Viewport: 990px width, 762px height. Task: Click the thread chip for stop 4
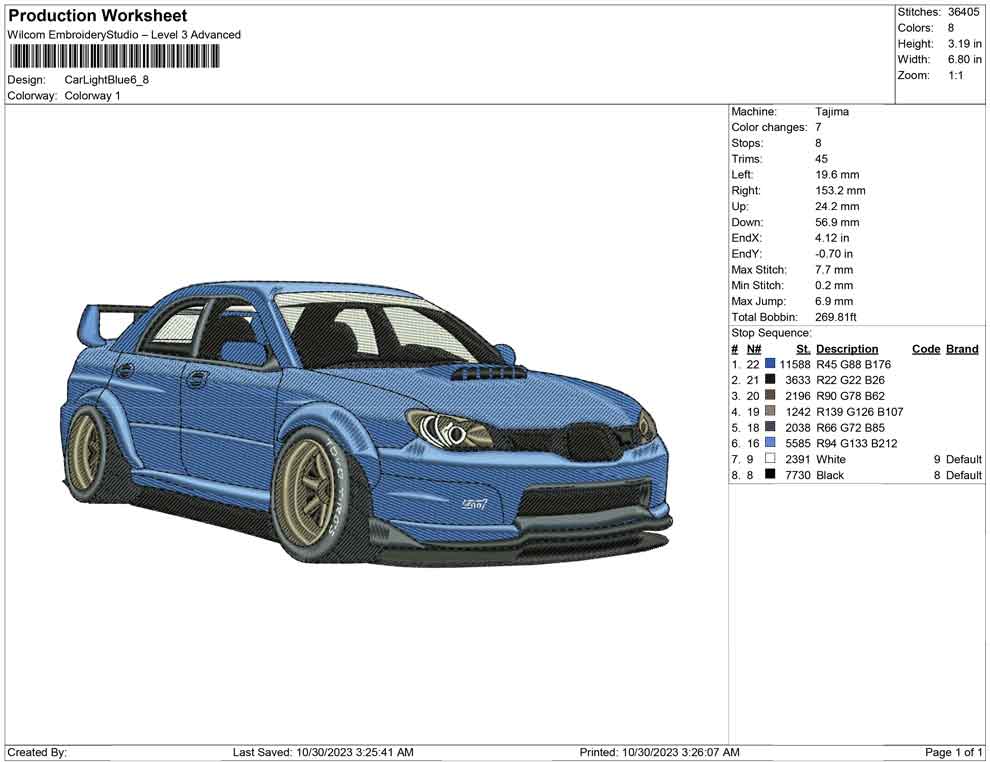(768, 411)
